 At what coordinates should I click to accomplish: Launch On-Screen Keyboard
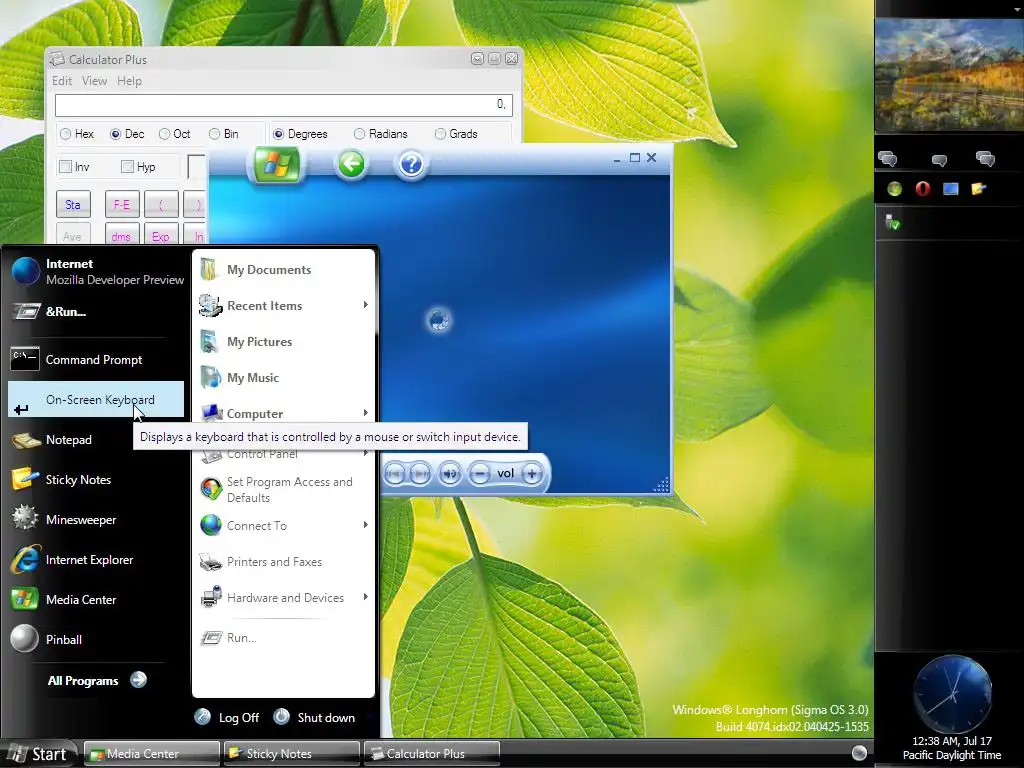pyautogui.click(x=96, y=400)
